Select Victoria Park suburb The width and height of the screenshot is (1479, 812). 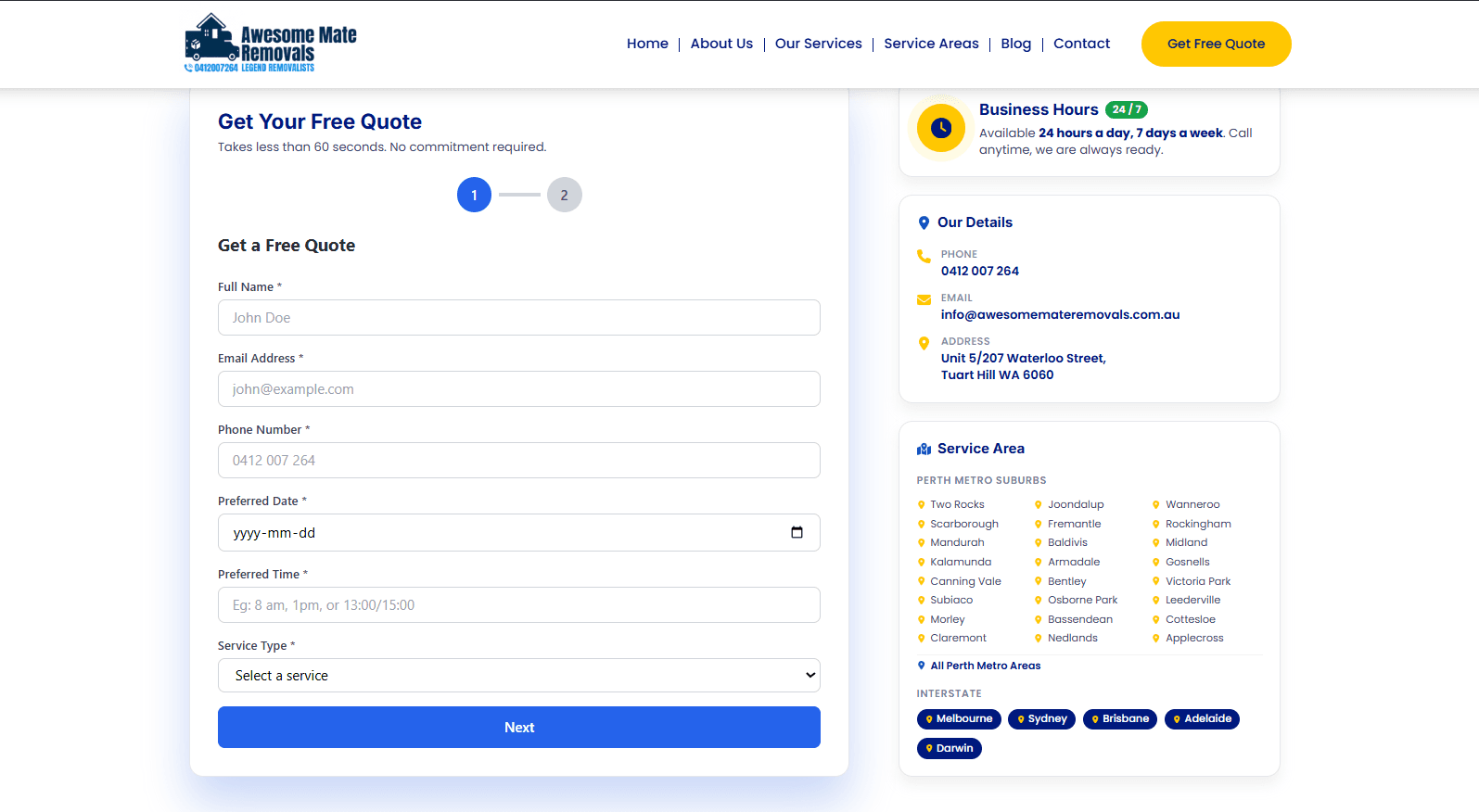[x=1198, y=581]
